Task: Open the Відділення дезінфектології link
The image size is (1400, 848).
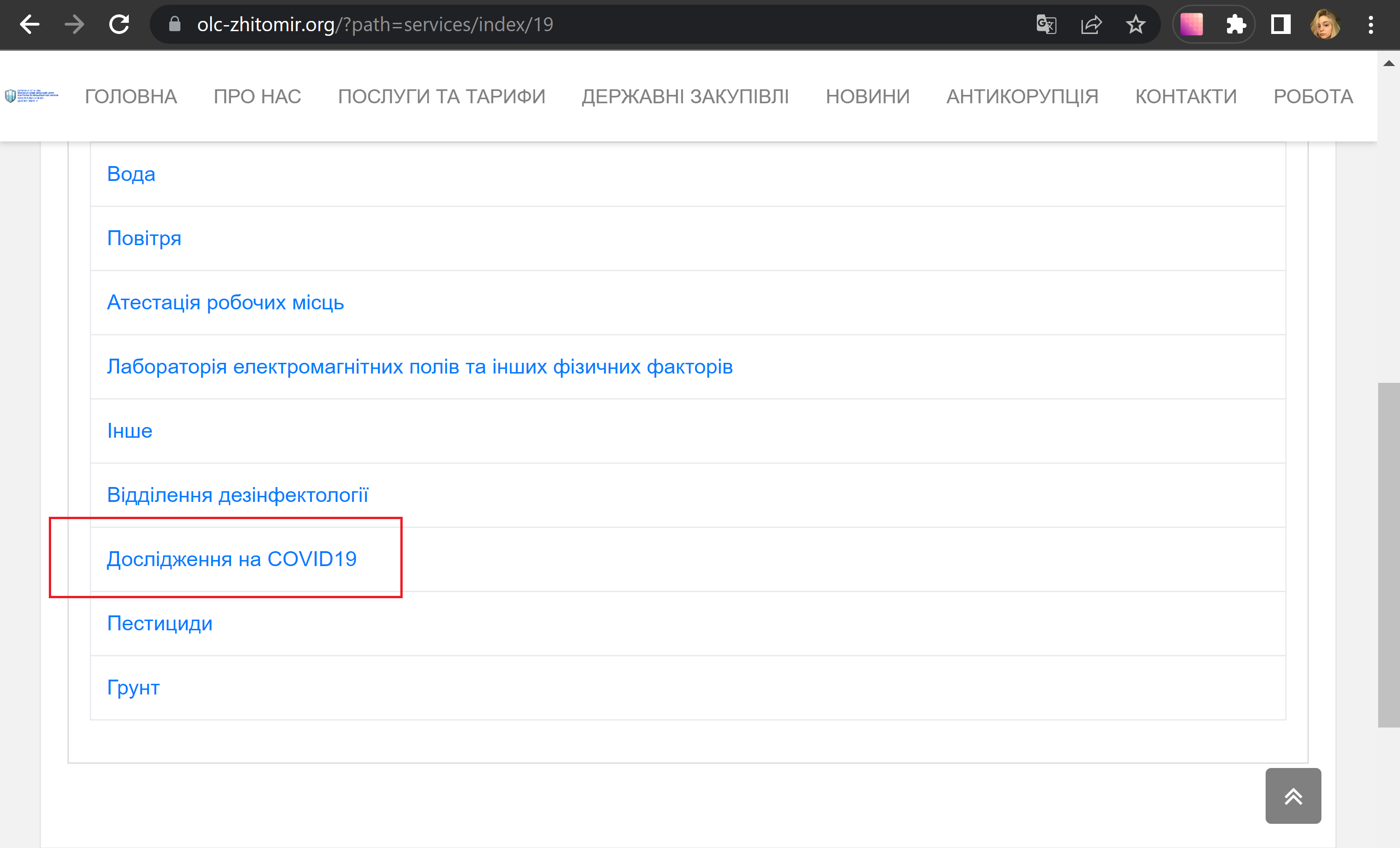Action: tap(237, 495)
